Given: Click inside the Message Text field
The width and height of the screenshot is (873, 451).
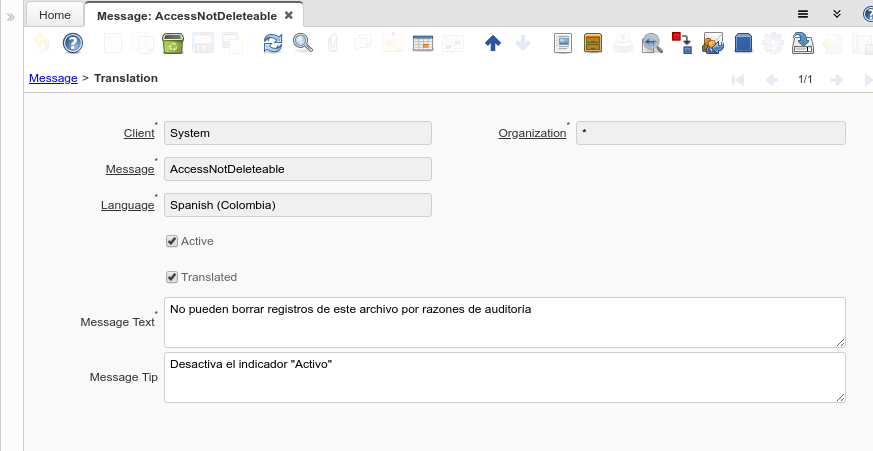Looking at the screenshot, I should [x=504, y=322].
